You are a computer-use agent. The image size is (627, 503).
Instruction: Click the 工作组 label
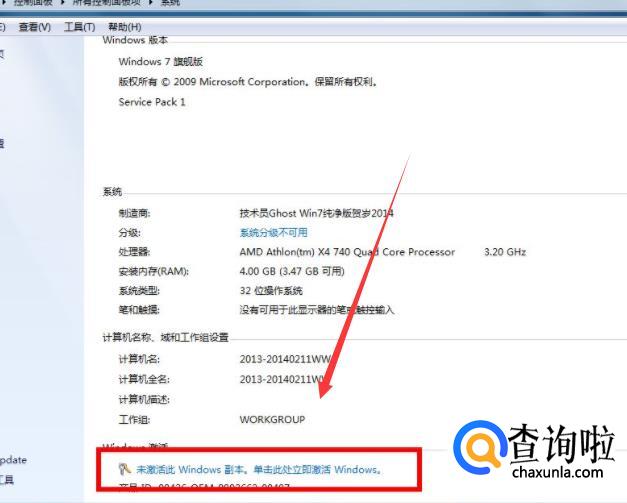tap(134, 419)
